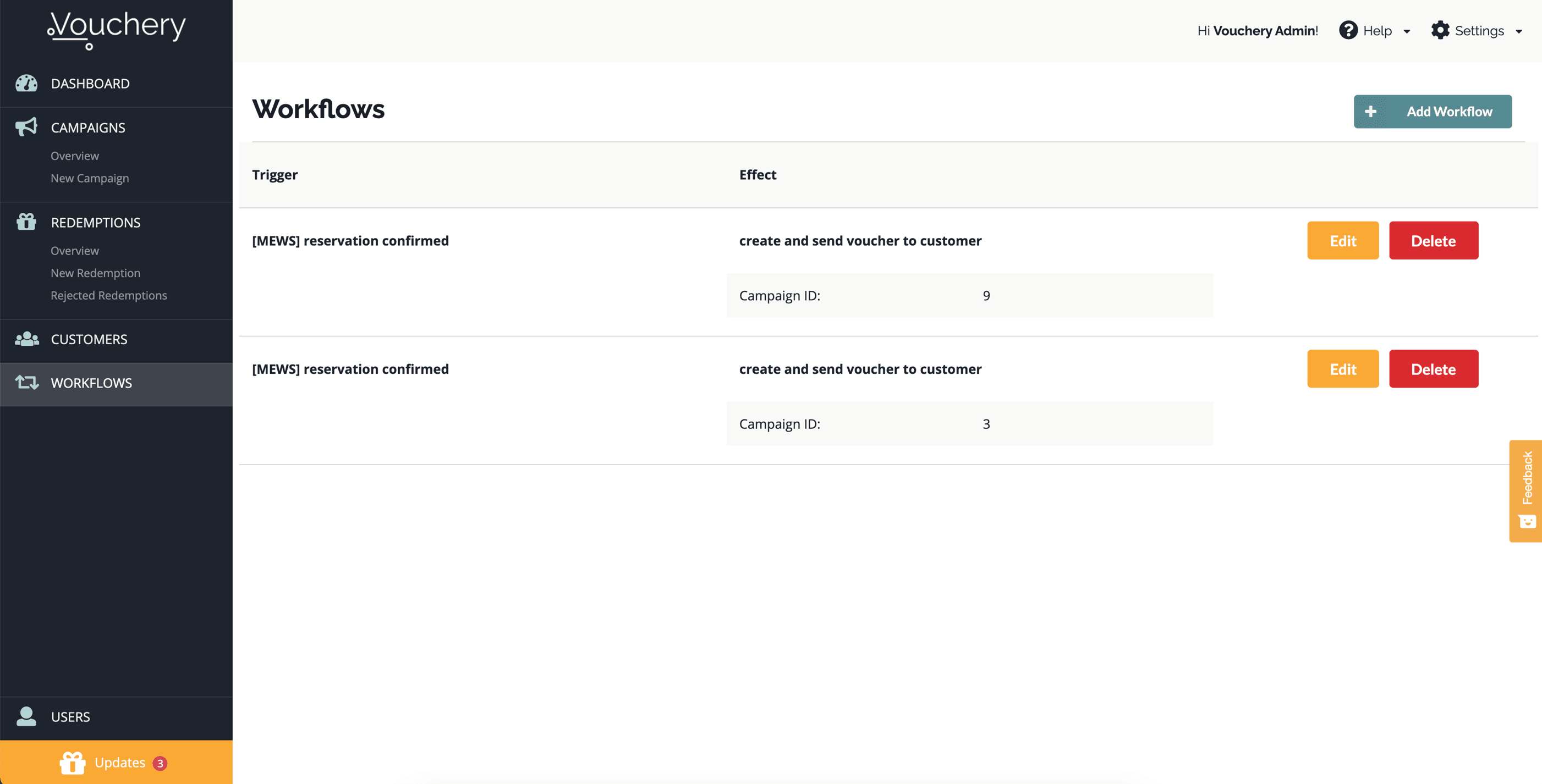Select New Redemption in sidebar

tap(96, 273)
